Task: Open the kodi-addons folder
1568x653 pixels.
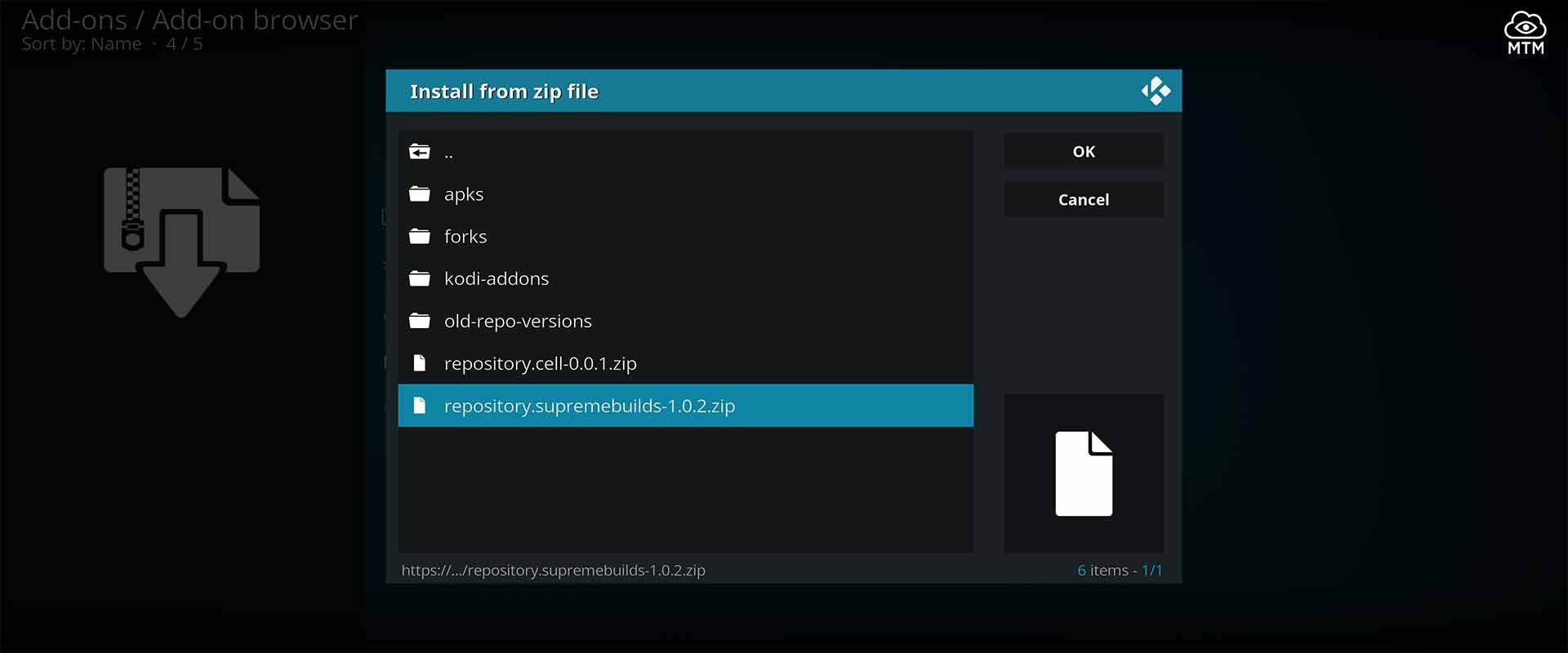Action: [x=686, y=279]
